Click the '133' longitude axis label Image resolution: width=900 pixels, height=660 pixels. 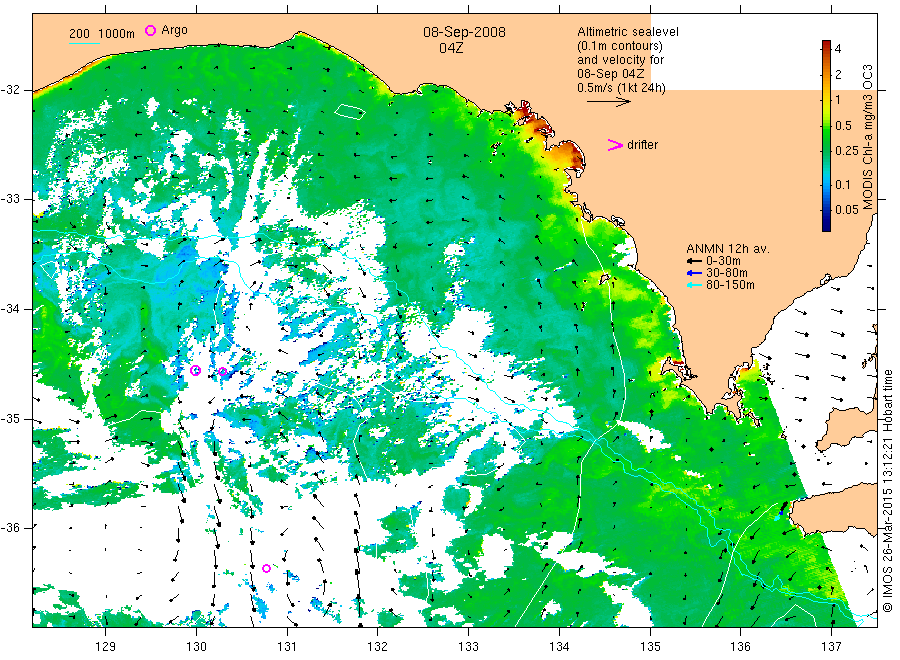[468, 647]
